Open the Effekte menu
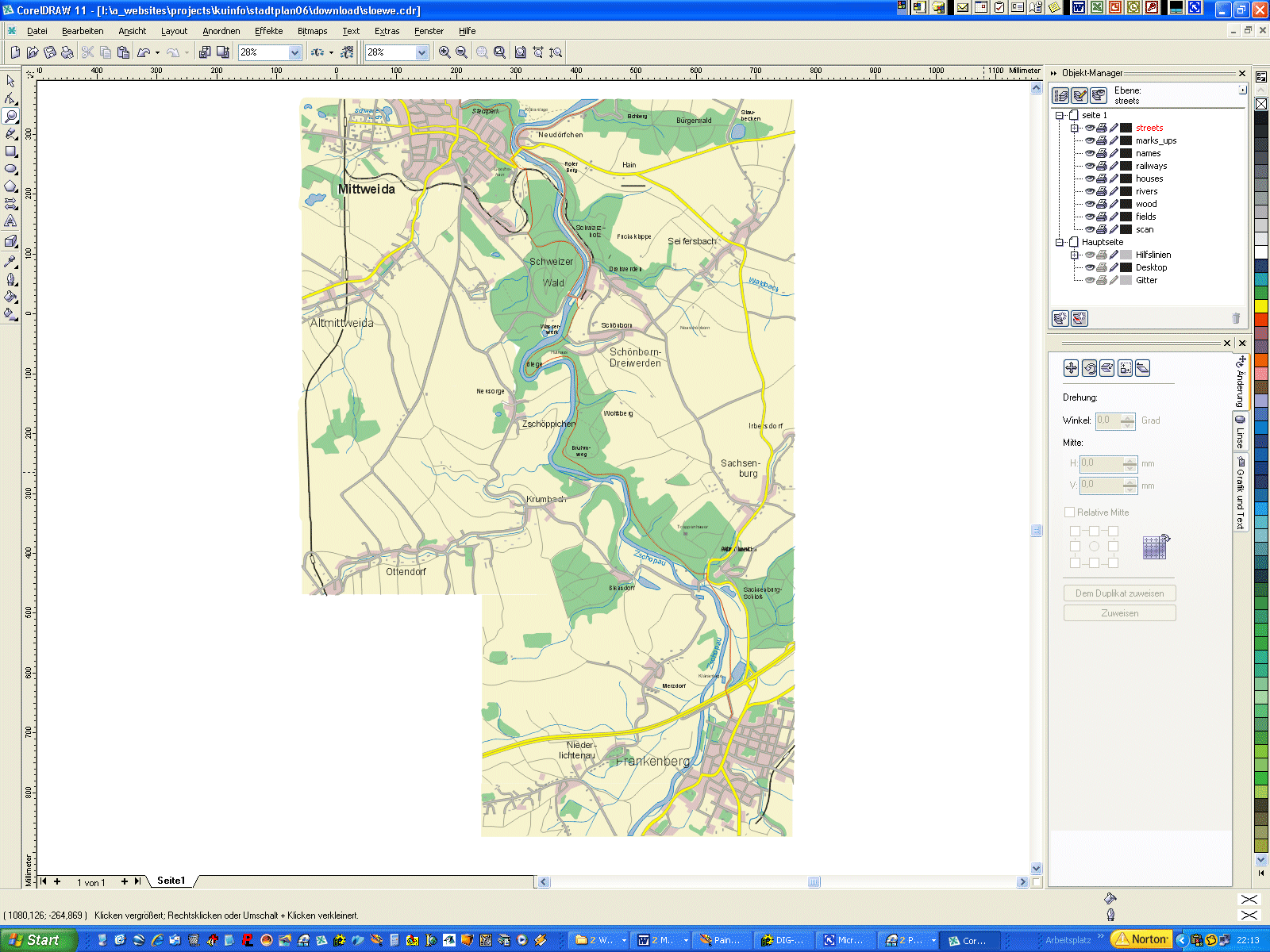This screenshot has height=952, width=1270. [268, 31]
